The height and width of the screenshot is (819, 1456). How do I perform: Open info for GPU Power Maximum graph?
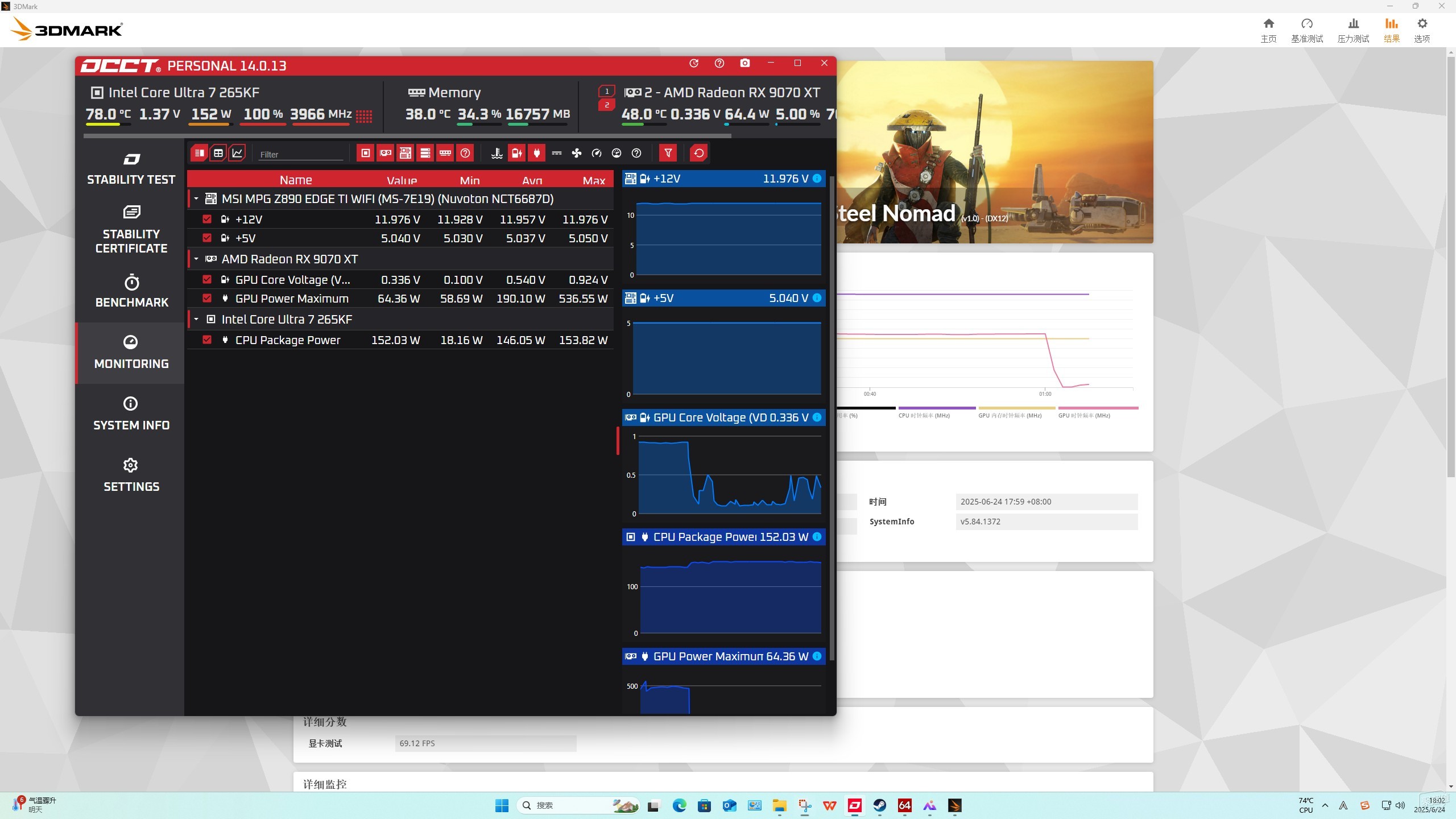(817, 656)
